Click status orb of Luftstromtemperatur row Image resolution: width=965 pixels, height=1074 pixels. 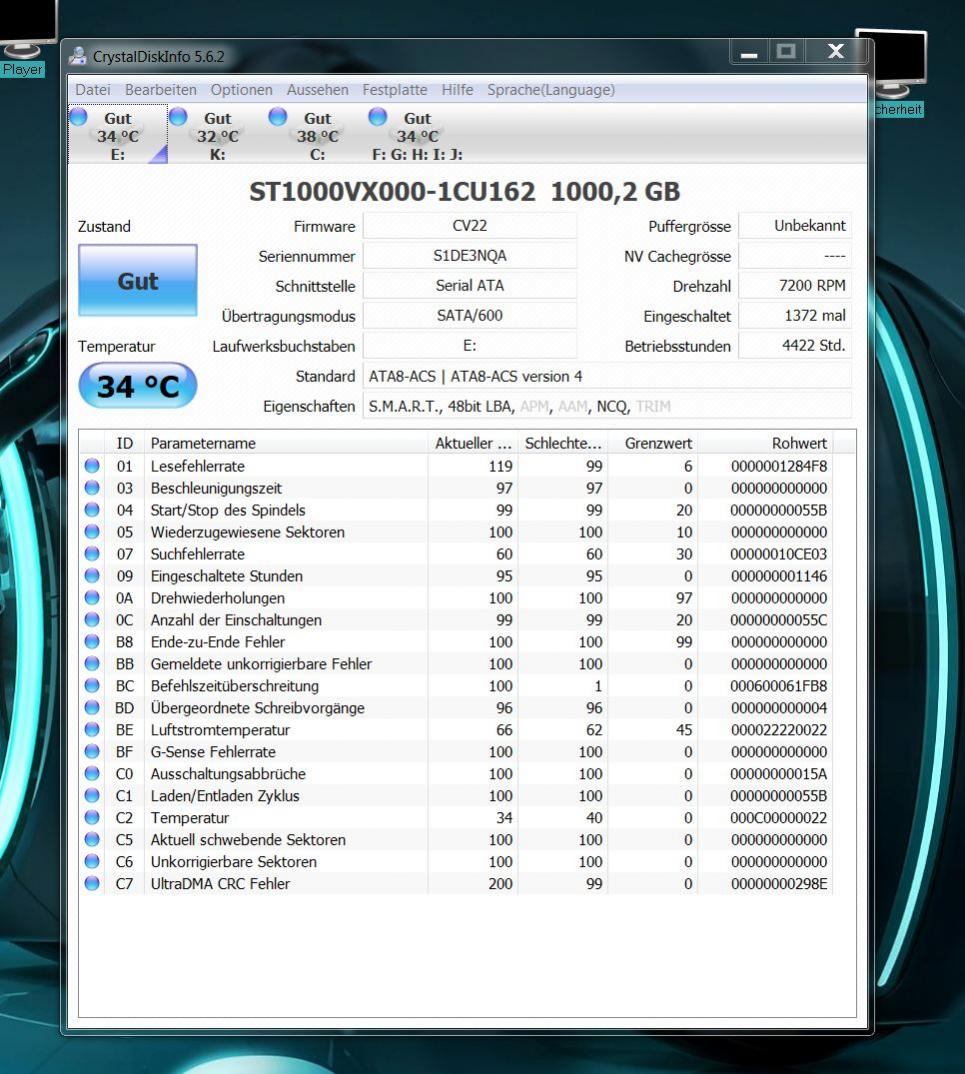(92, 729)
